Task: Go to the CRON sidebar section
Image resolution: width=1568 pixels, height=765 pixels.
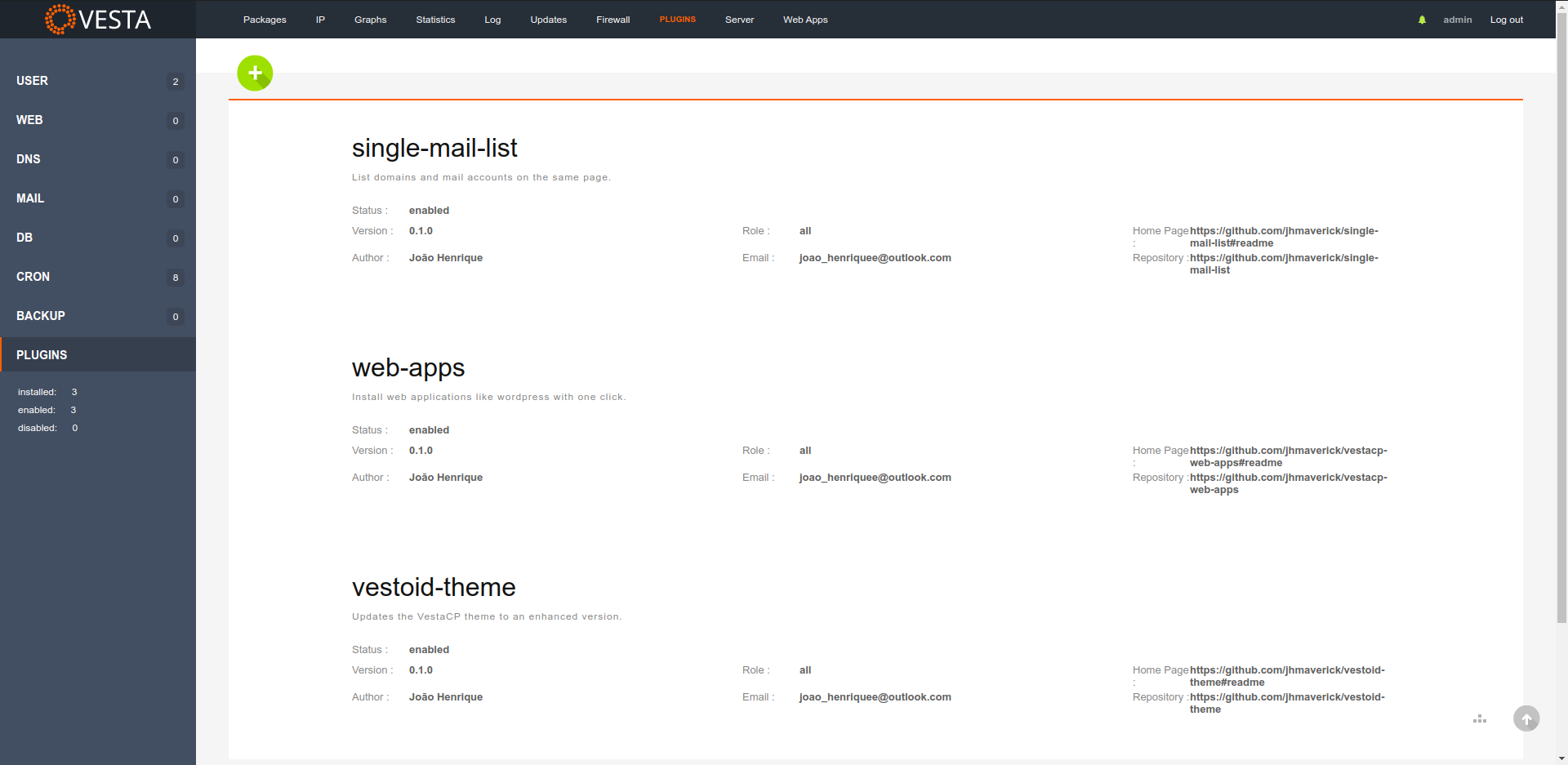Action: (98, 277)
